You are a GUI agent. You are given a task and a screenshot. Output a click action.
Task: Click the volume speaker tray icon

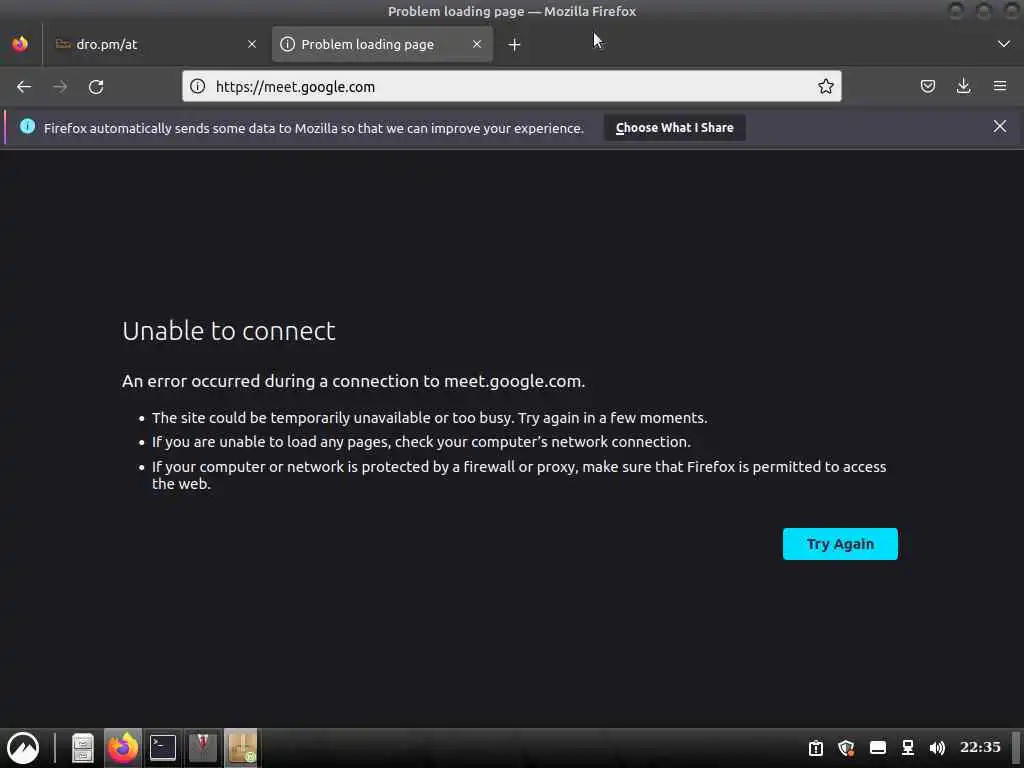(937, 748)
